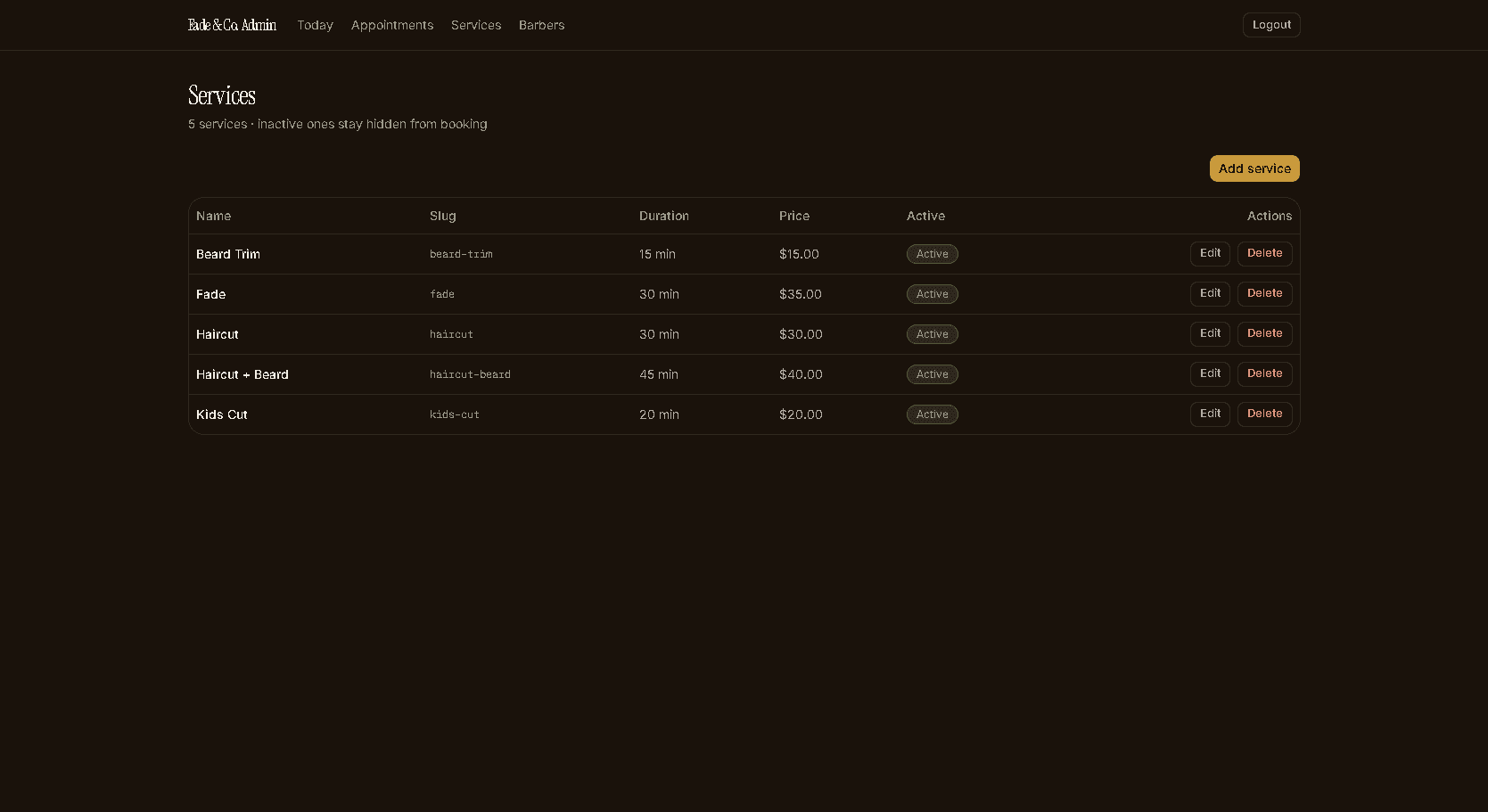Click the $40.00 price value
This screenshot has width=1488, height=812.
pyautogui.click(x=801, y=374)
